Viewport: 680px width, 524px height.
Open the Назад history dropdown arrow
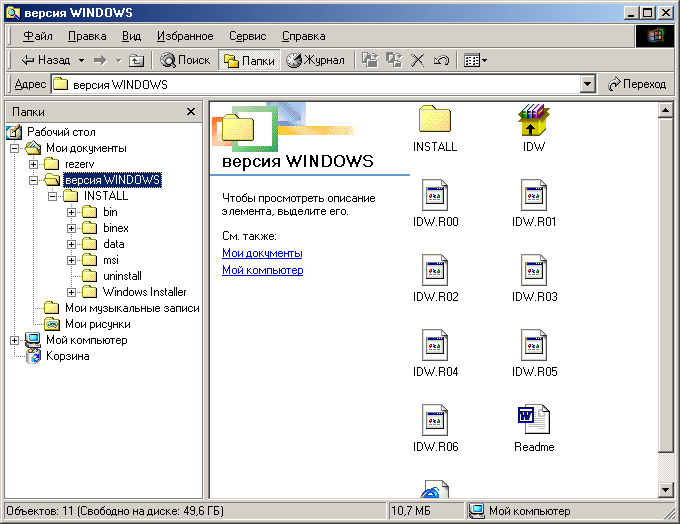point(81,60)
